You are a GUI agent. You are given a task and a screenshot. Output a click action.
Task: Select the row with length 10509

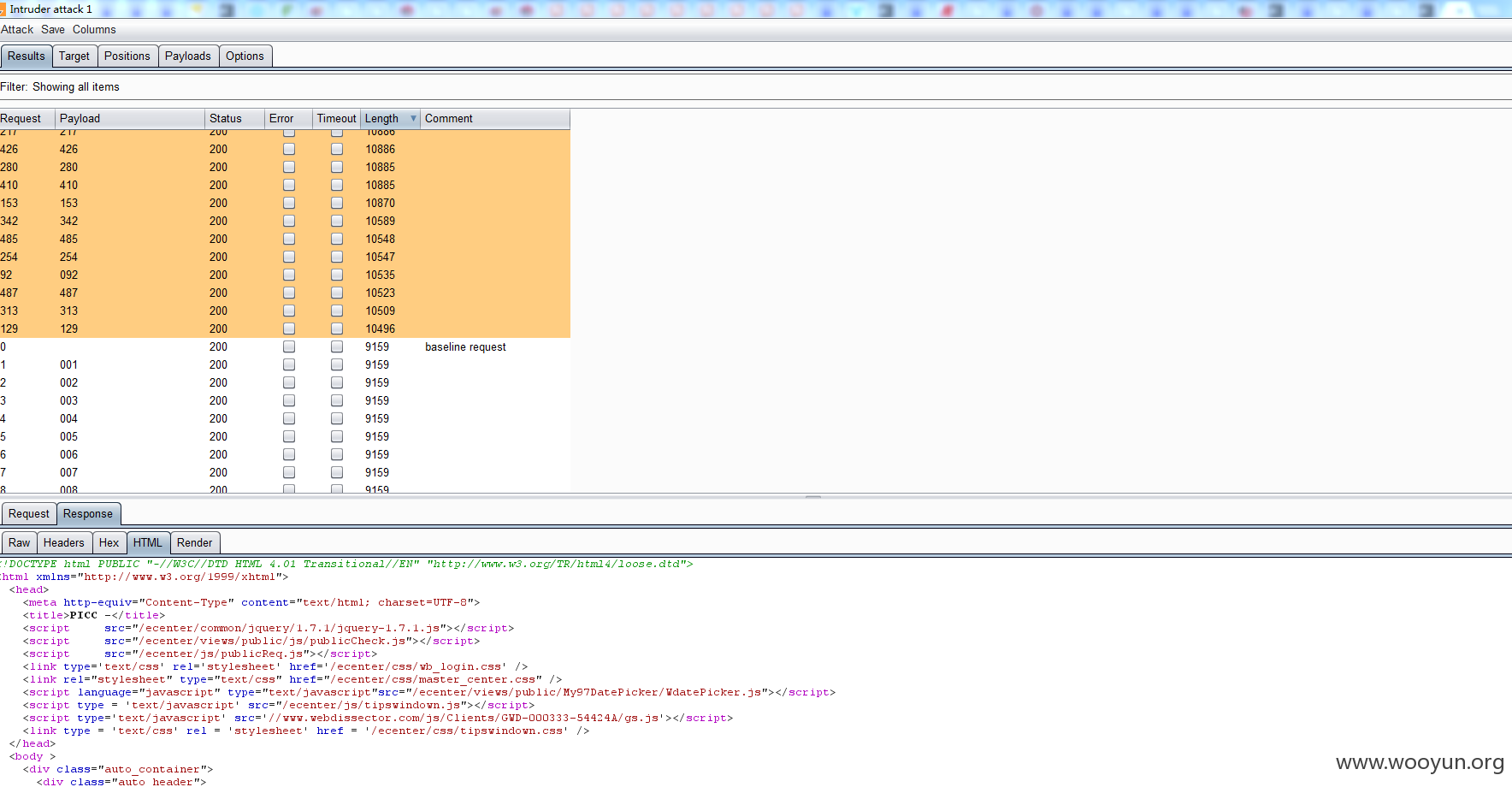(x=285, y=311)
